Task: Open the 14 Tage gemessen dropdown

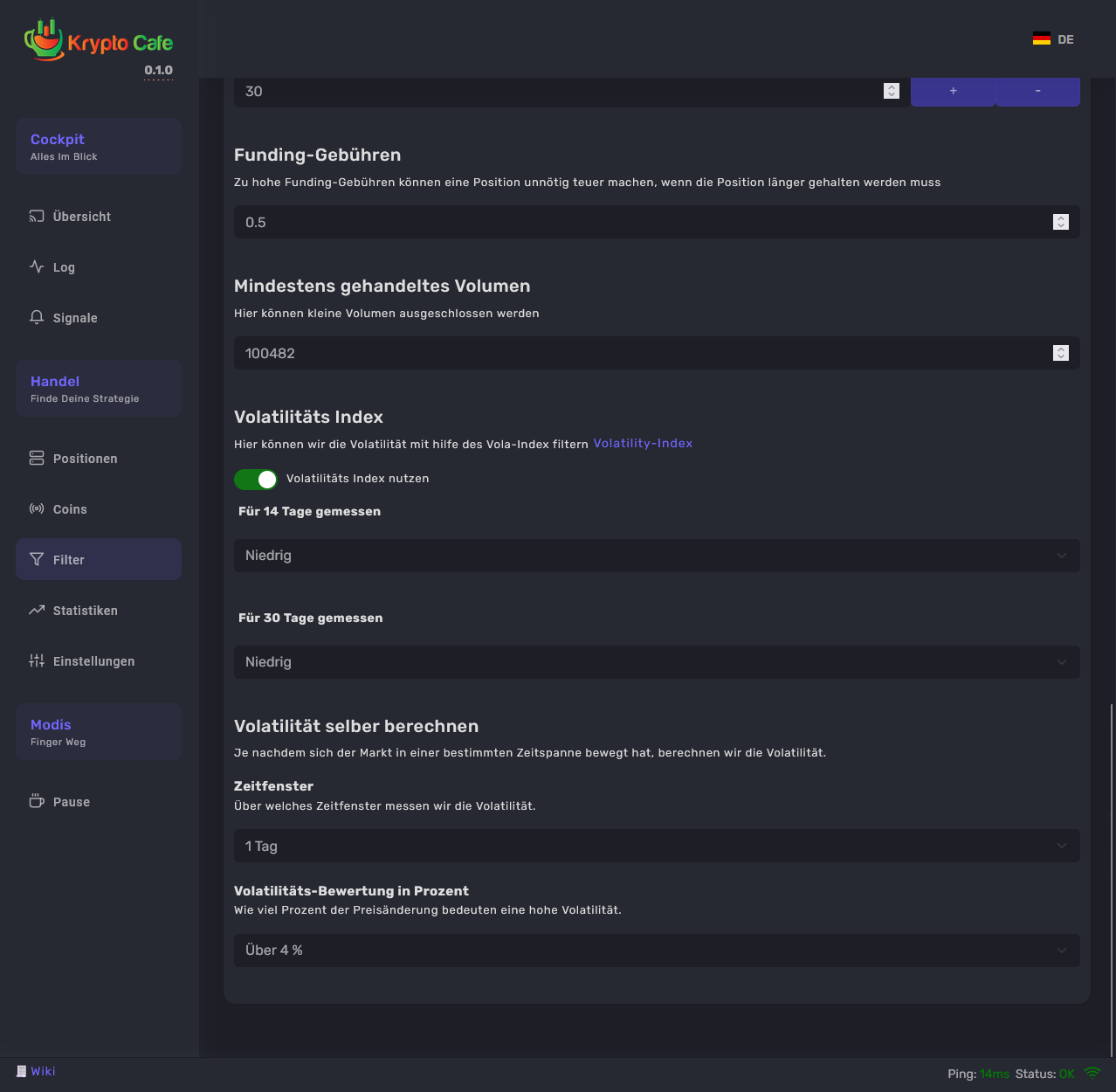Action: 656,556
